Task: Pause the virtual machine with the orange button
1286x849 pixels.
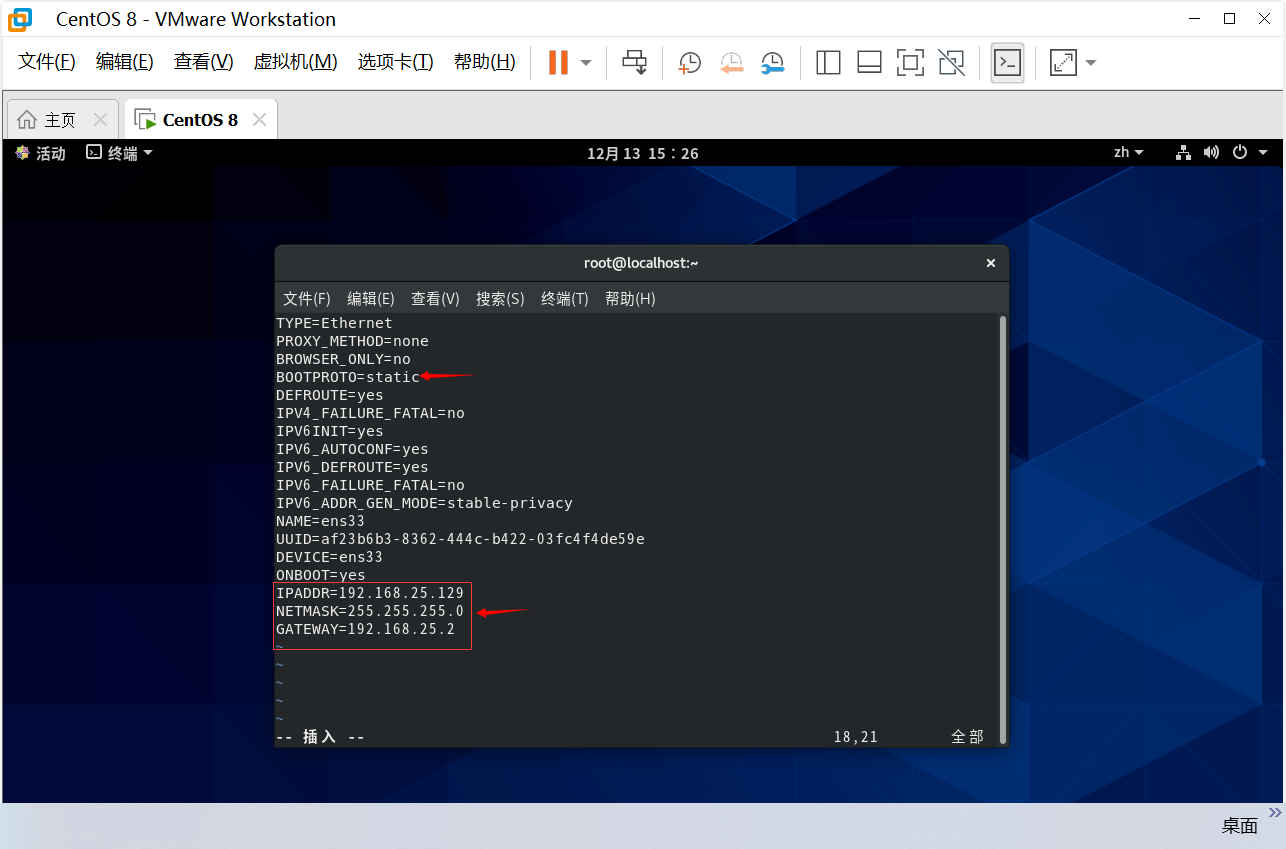Action: pyautogui.click(x=558, y=62)
